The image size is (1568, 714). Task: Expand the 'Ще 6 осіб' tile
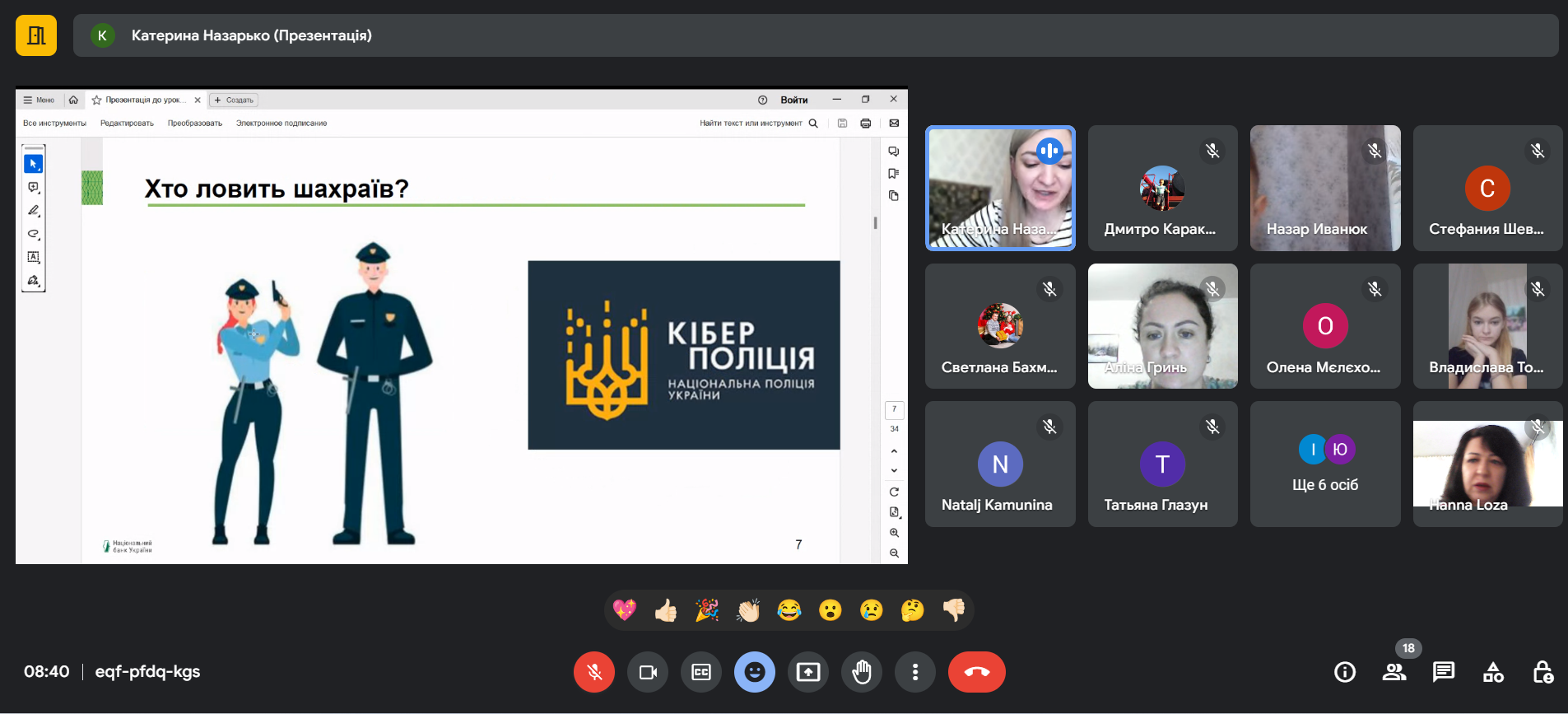click(x=1325, y=464)
